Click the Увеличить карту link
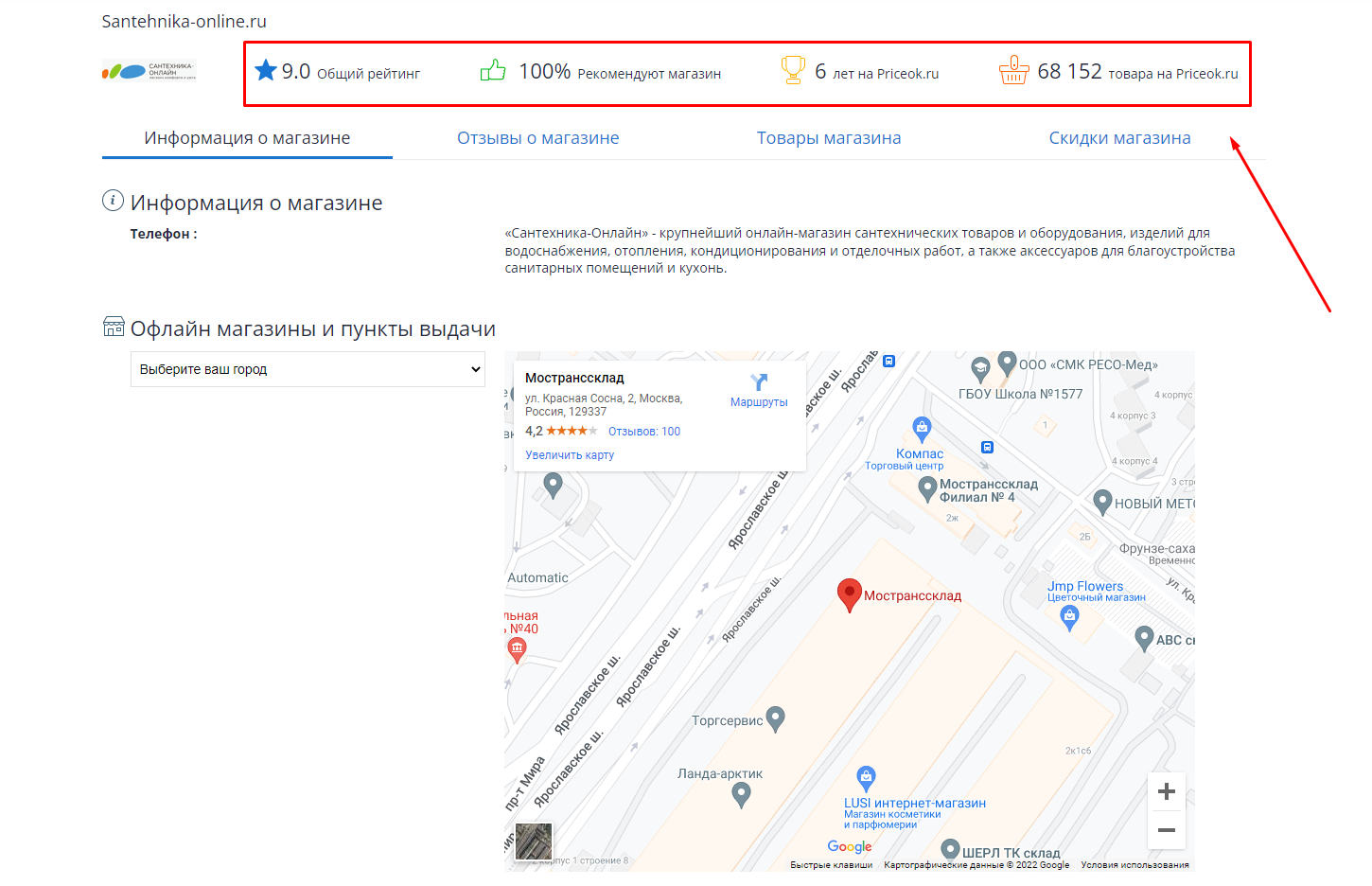 click(x=570, y=455)
